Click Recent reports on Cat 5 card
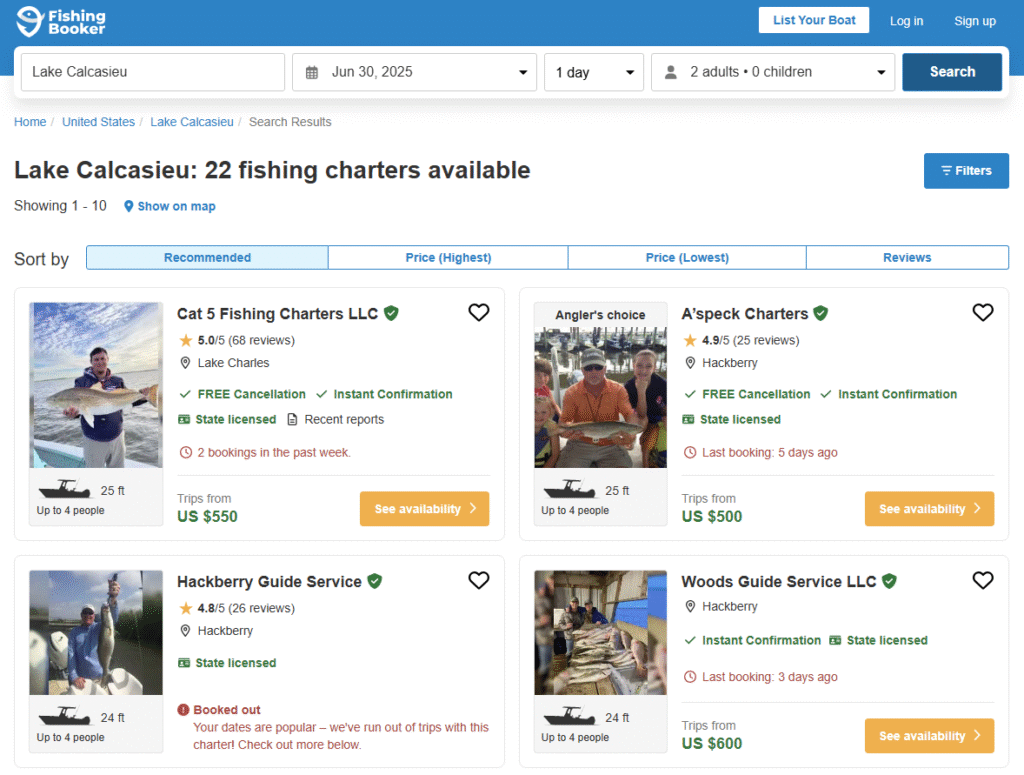Viewport: 1024px width, 775px height. point(344,419)
